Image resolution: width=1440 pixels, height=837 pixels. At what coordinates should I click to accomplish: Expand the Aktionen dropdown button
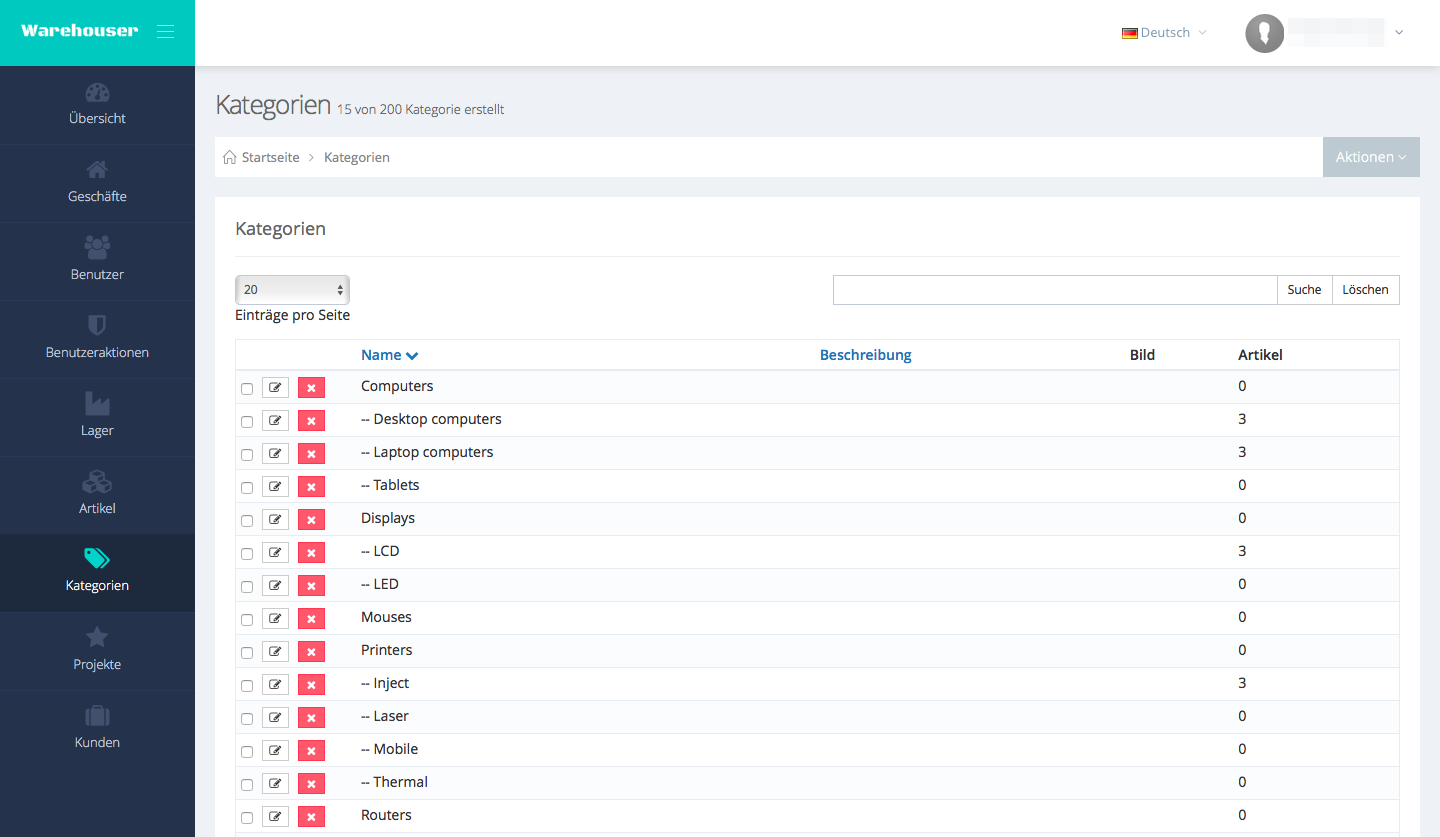[x=1370, y=157]
